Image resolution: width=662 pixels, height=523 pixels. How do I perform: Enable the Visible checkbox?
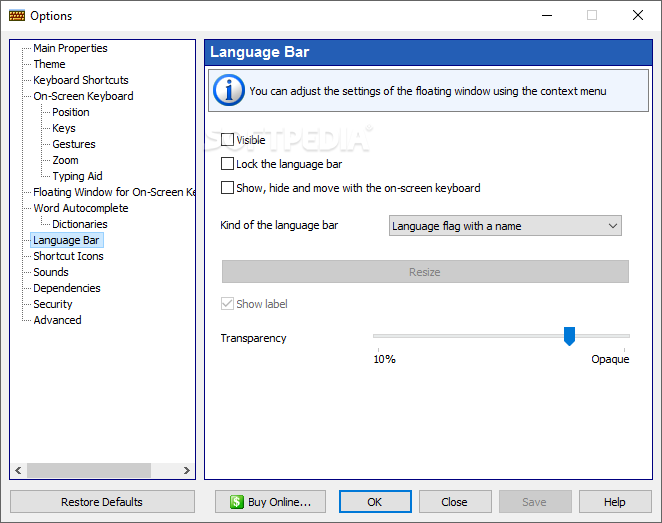[x=227, y=140]
